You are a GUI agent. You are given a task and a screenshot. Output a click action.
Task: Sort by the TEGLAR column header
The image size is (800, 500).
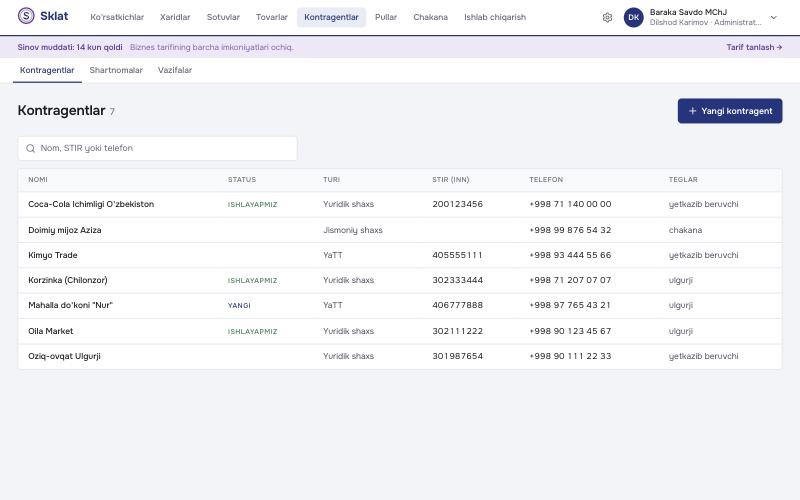(x=683, y=180)
